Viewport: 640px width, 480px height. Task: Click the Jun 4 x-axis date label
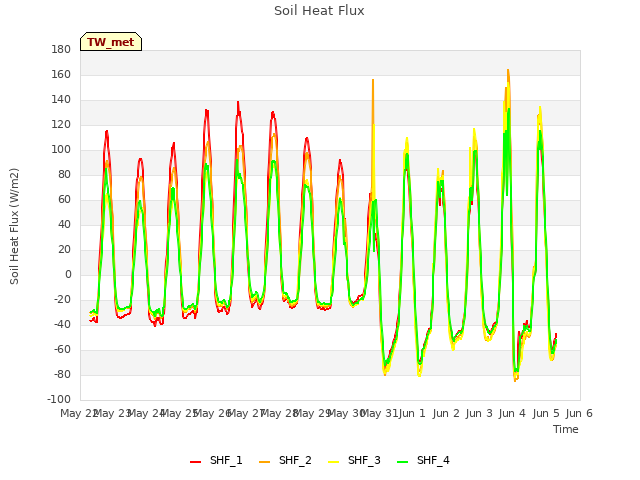click(512, 413)
